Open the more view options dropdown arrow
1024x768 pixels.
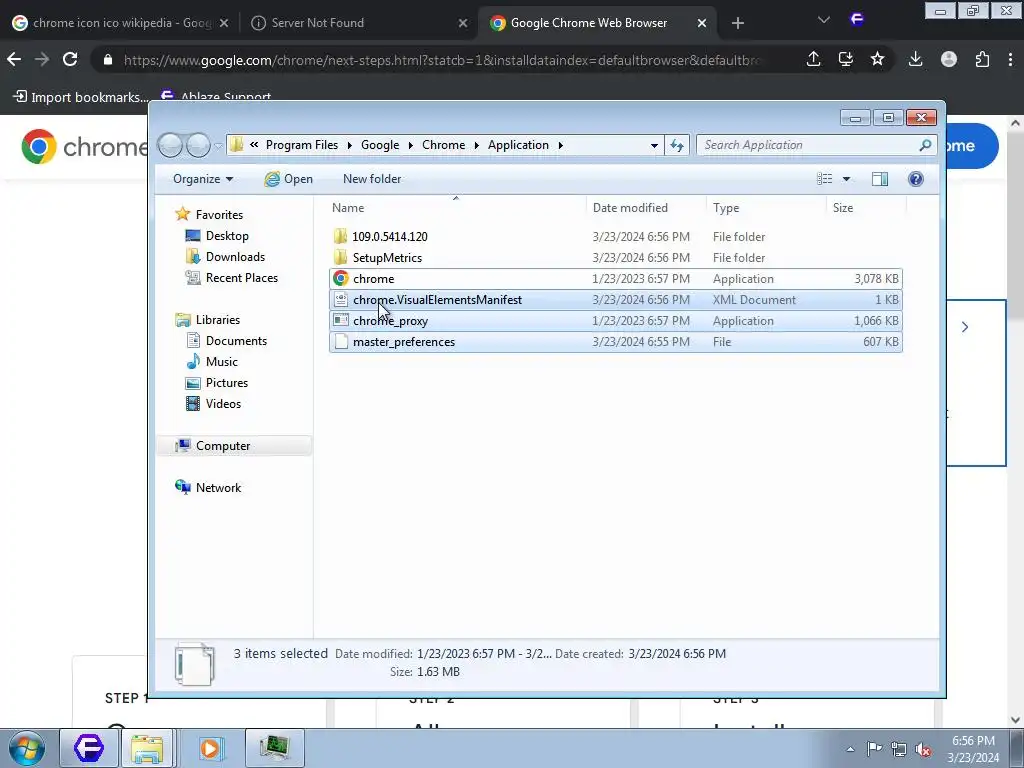tap(846, 179)
